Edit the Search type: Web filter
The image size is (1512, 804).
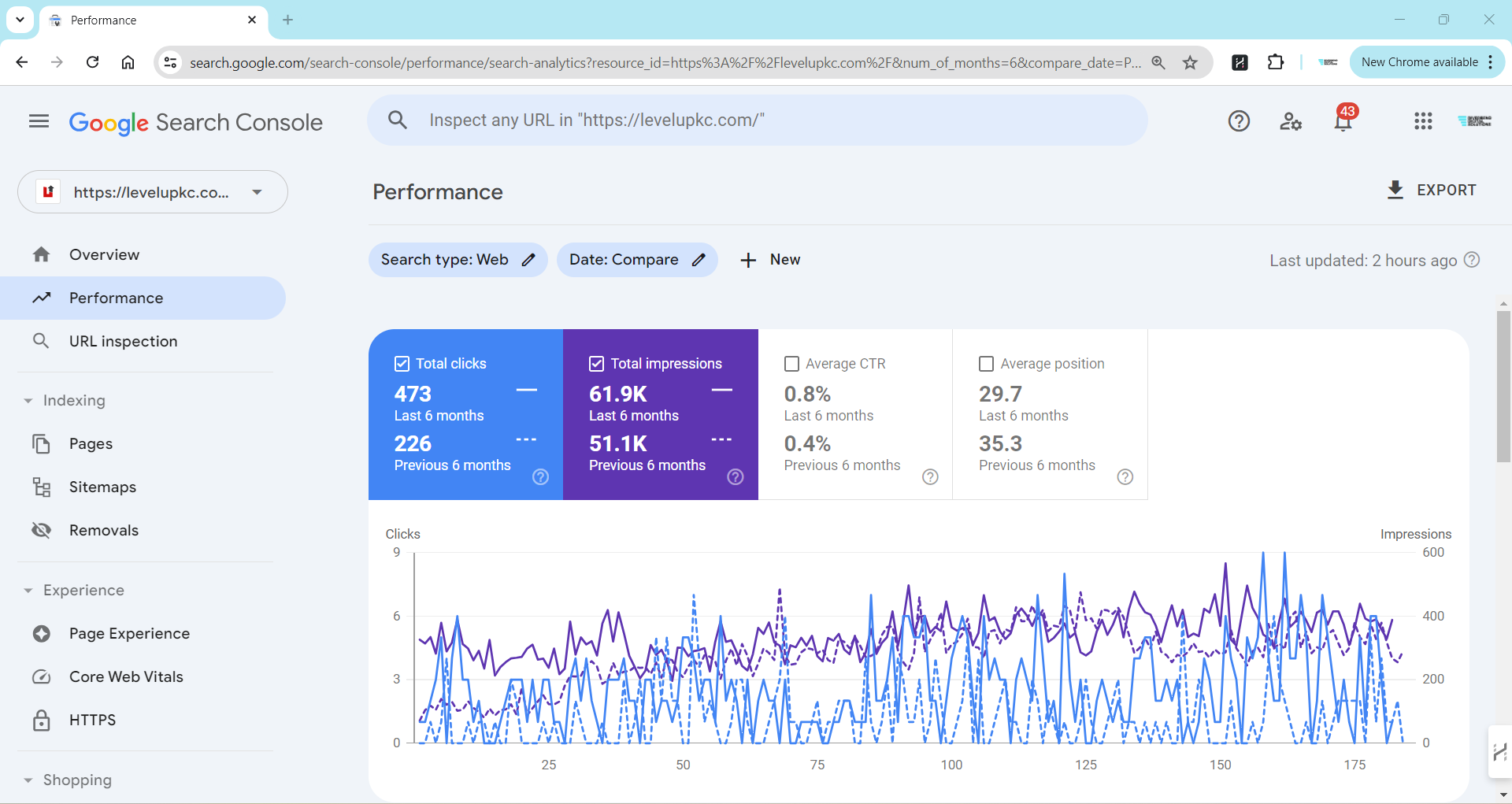coord(458,260)
